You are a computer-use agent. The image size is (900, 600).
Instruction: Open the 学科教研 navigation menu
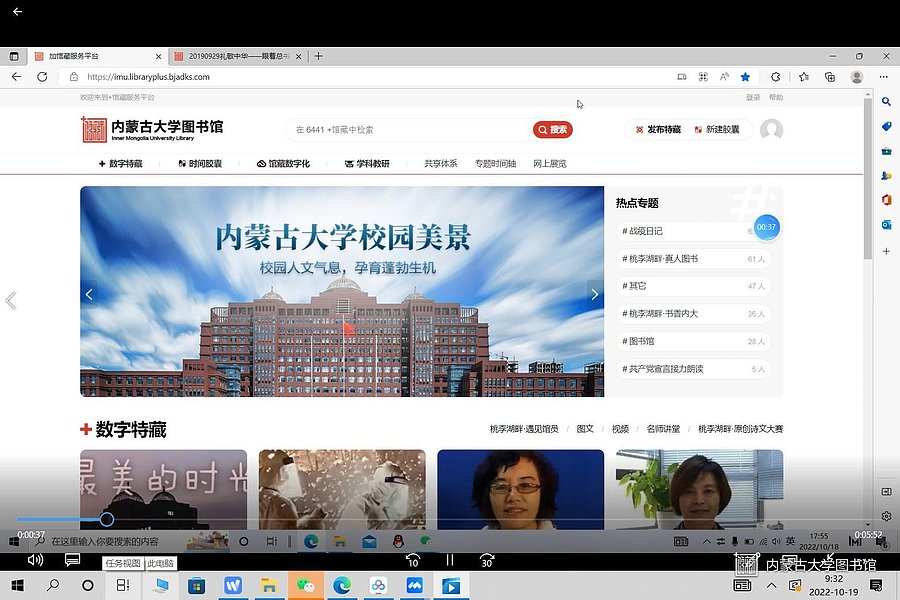367,164
